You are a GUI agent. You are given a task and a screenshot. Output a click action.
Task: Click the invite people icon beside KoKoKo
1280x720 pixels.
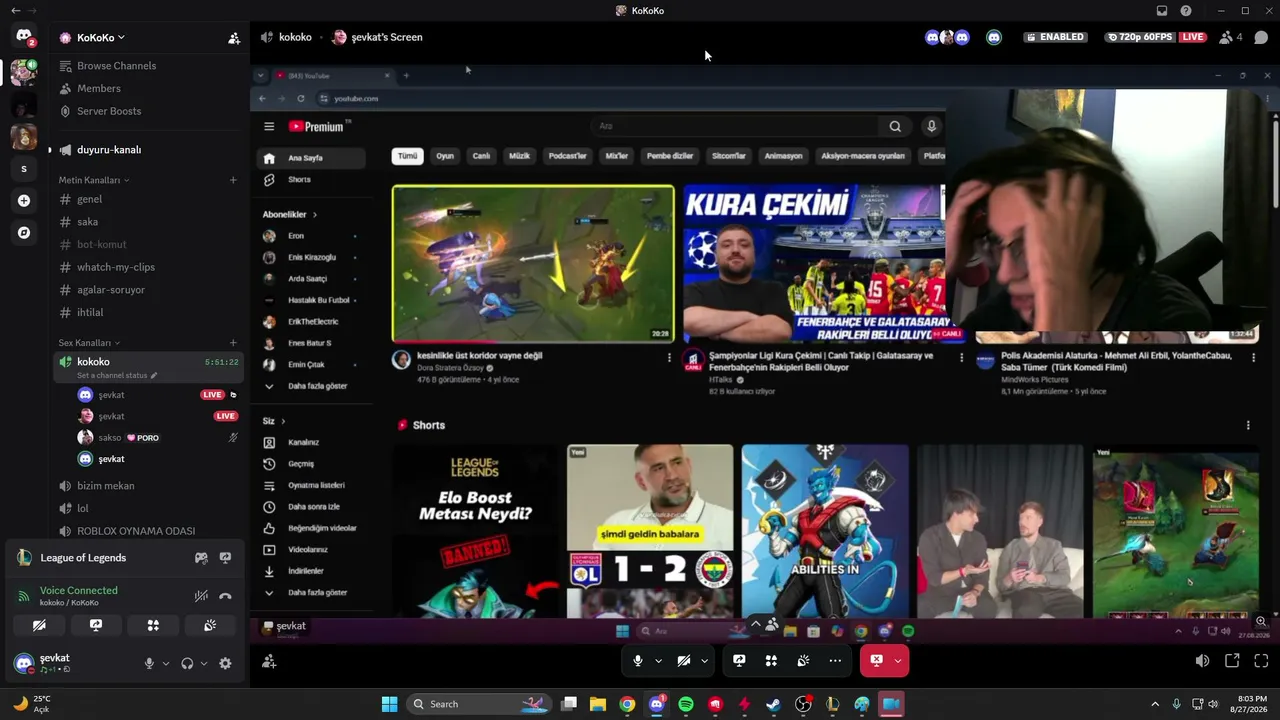point(234,38)
